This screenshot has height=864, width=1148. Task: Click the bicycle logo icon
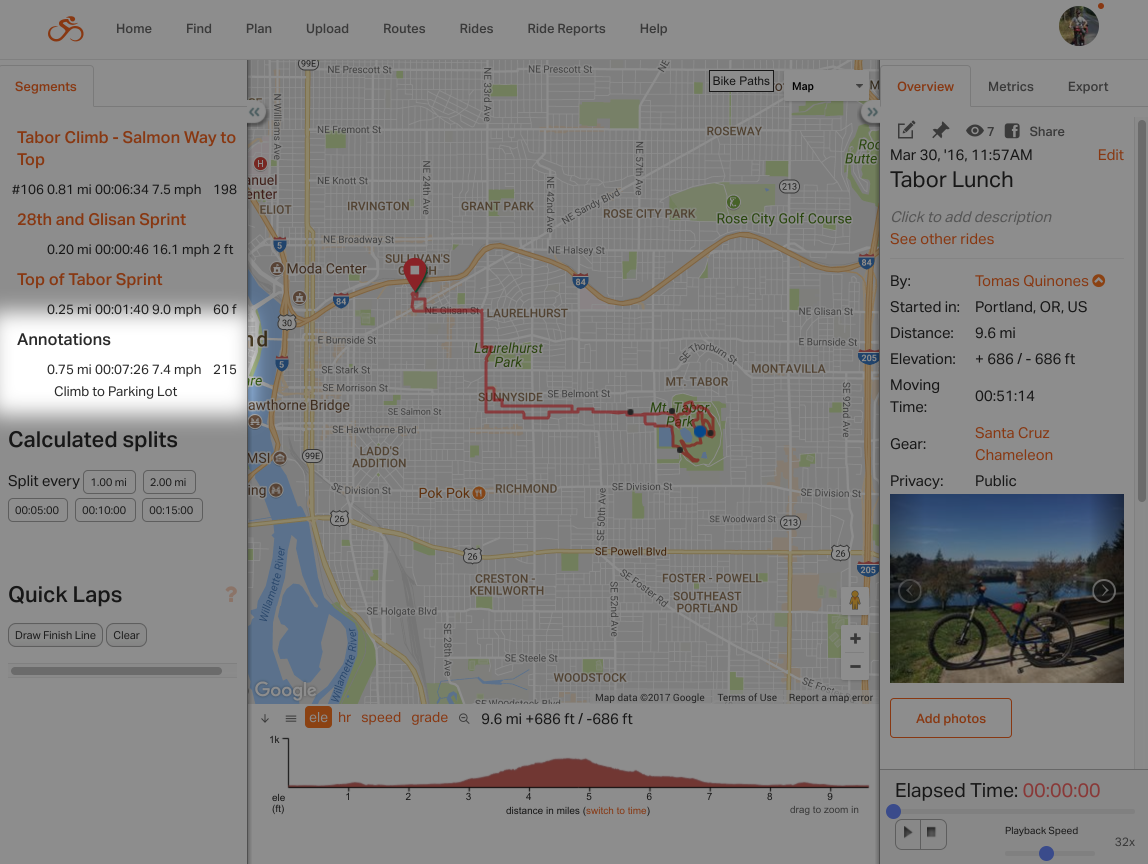[x=66, y=29]
